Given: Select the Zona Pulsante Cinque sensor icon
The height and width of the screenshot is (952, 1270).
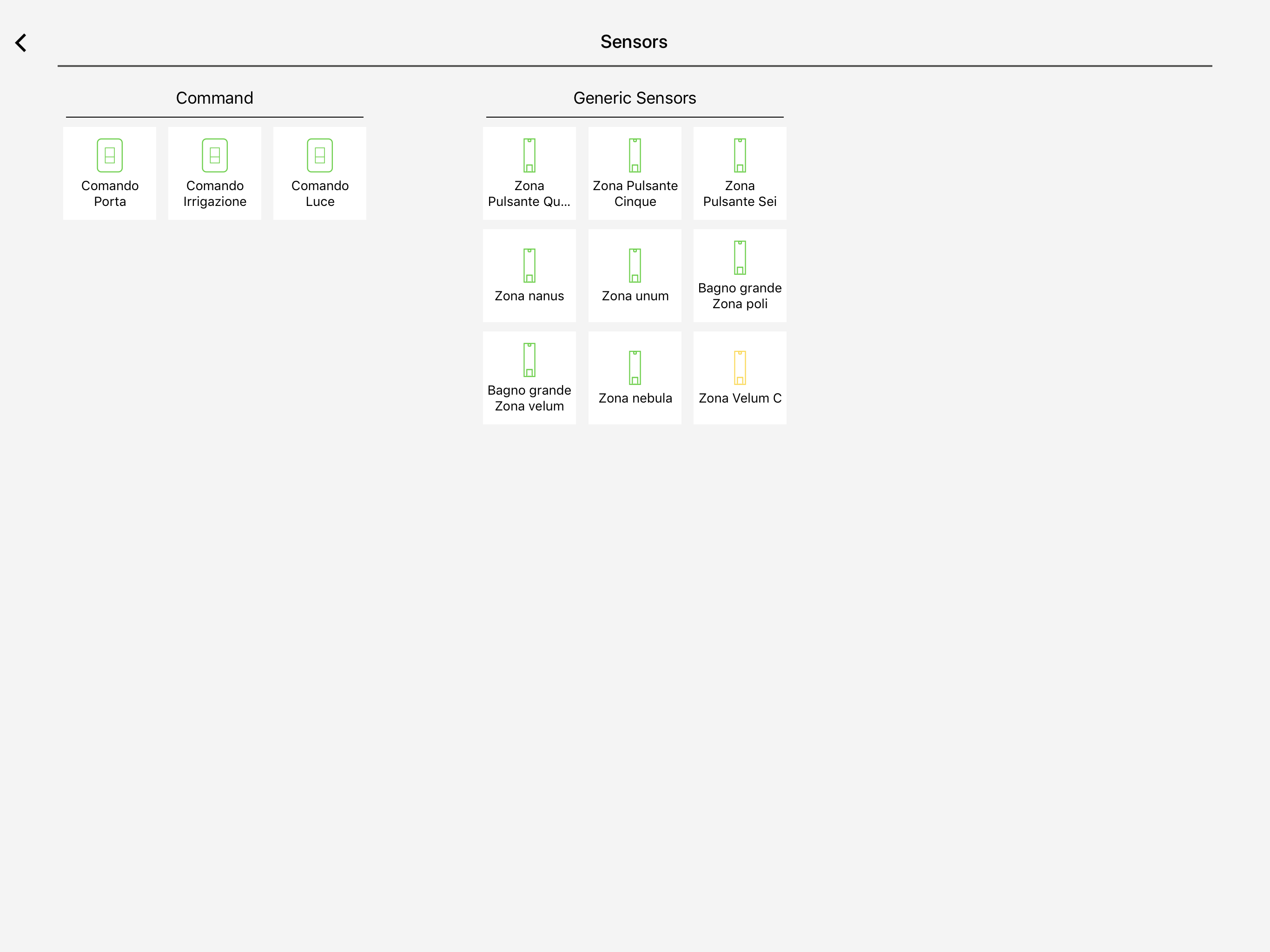Looking at the screenshot, I should point(635,155).
